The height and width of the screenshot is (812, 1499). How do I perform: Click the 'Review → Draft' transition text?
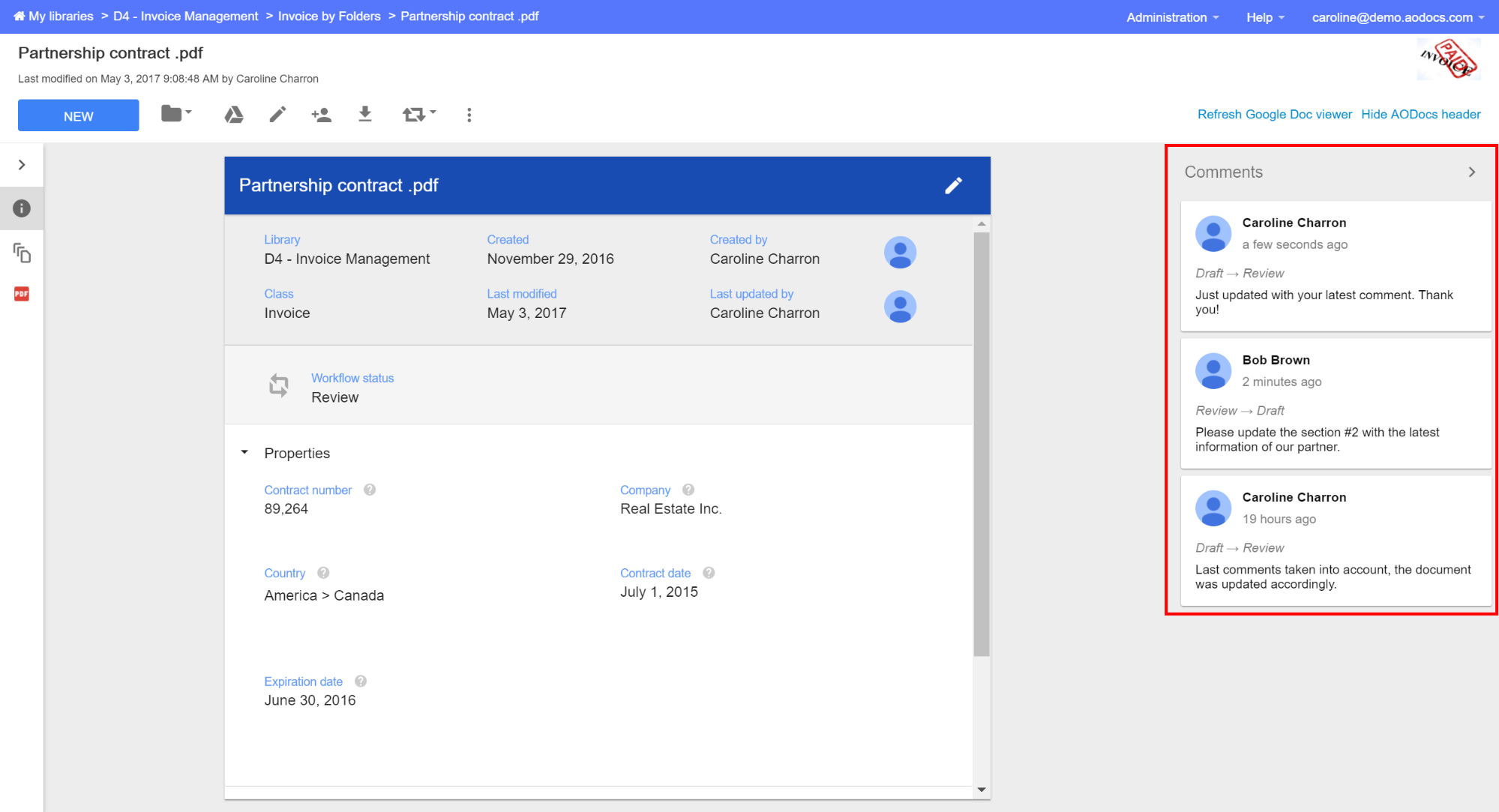pos(1240,410)
